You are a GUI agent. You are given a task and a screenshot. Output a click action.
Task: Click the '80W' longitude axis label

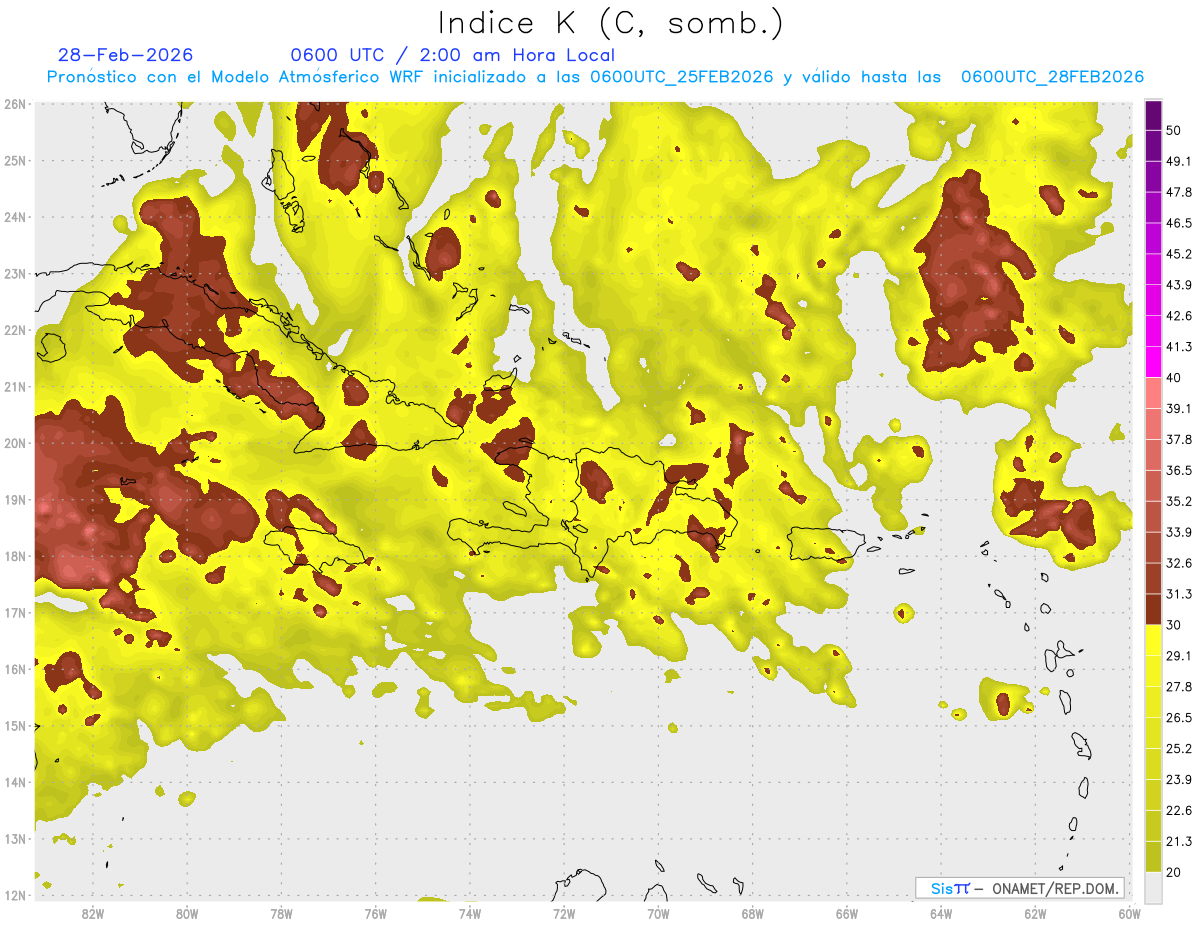[187, 914]
